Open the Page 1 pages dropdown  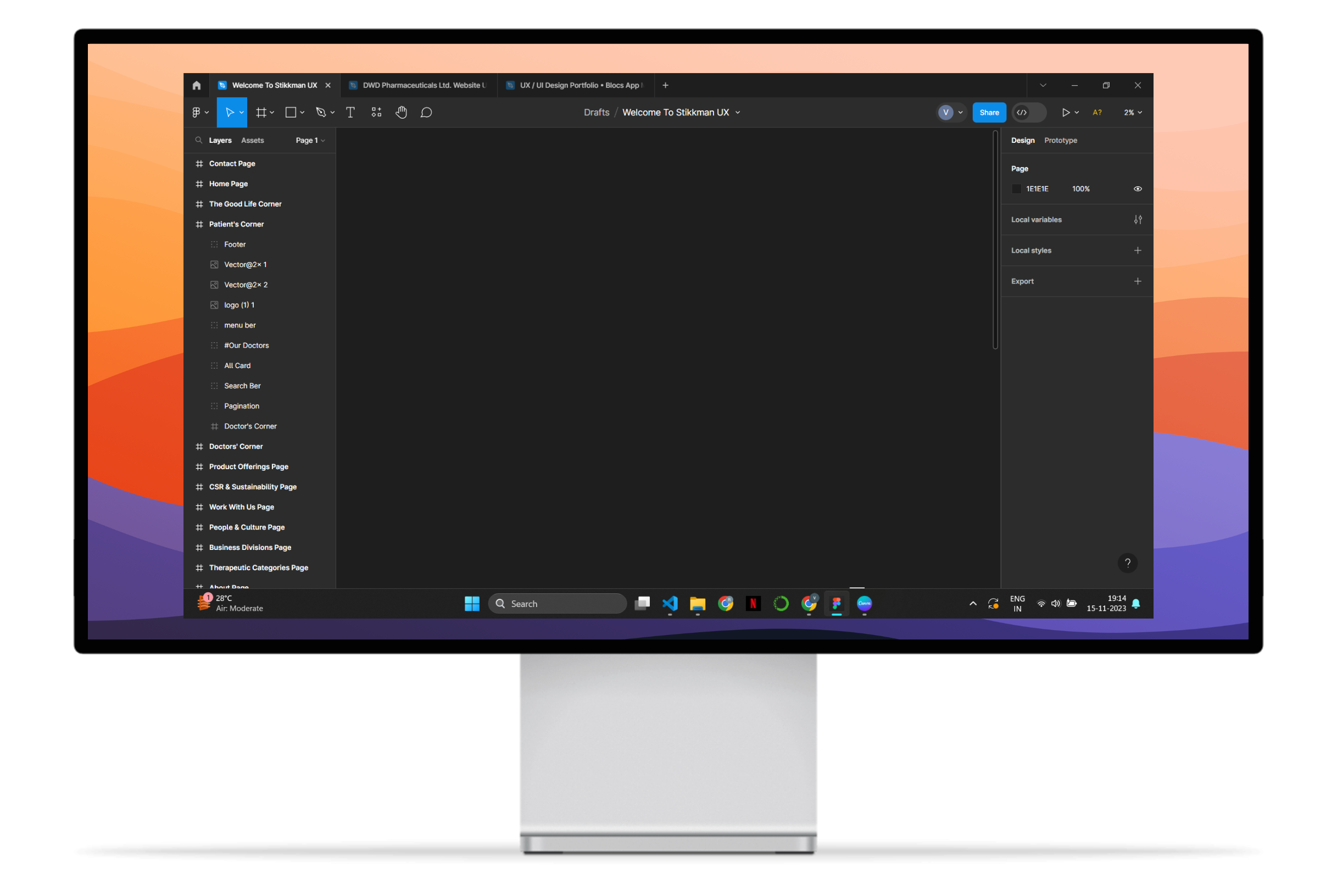(x=310, y=140)
